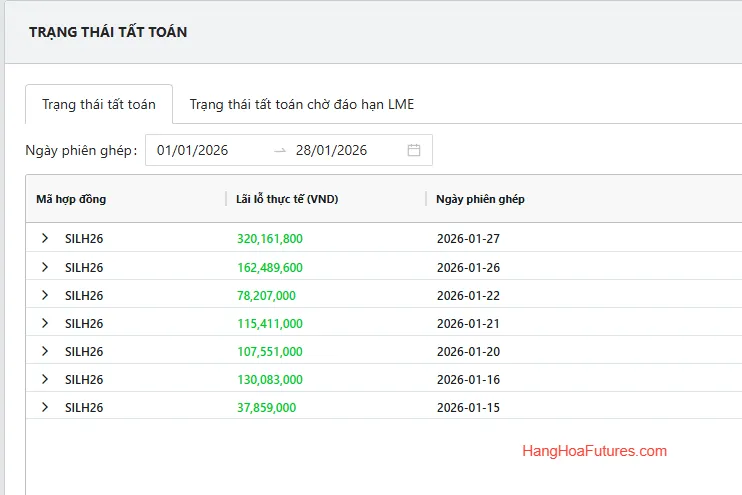Expand the SILH26 row dated 2026-01-27
Viewport: 742px width, 495px height.
click(x=44, y=239)
